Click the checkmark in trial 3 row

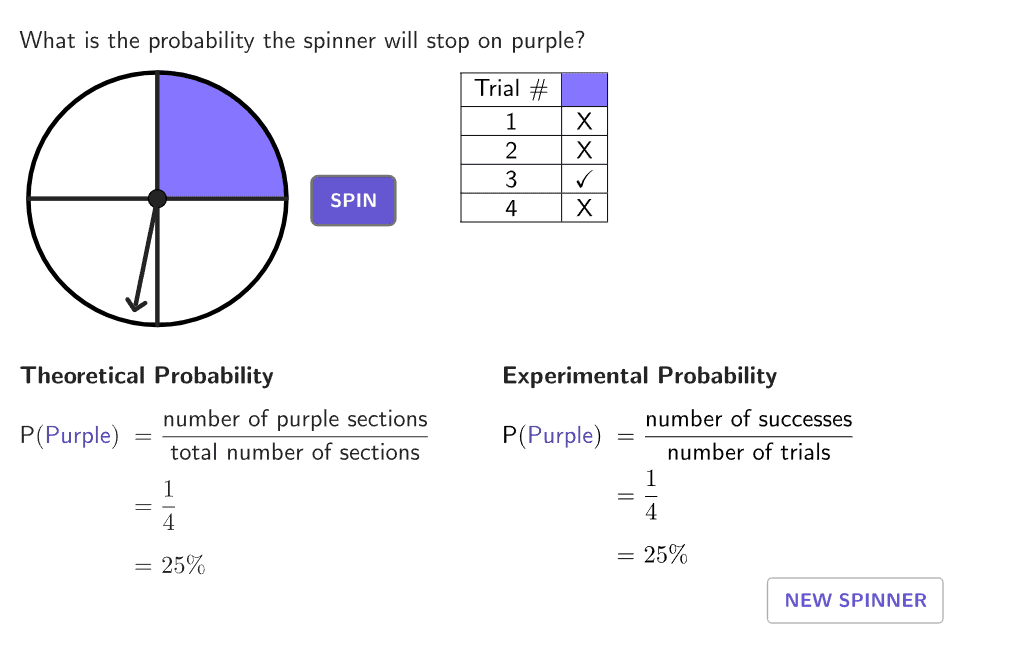pos(584,179)
